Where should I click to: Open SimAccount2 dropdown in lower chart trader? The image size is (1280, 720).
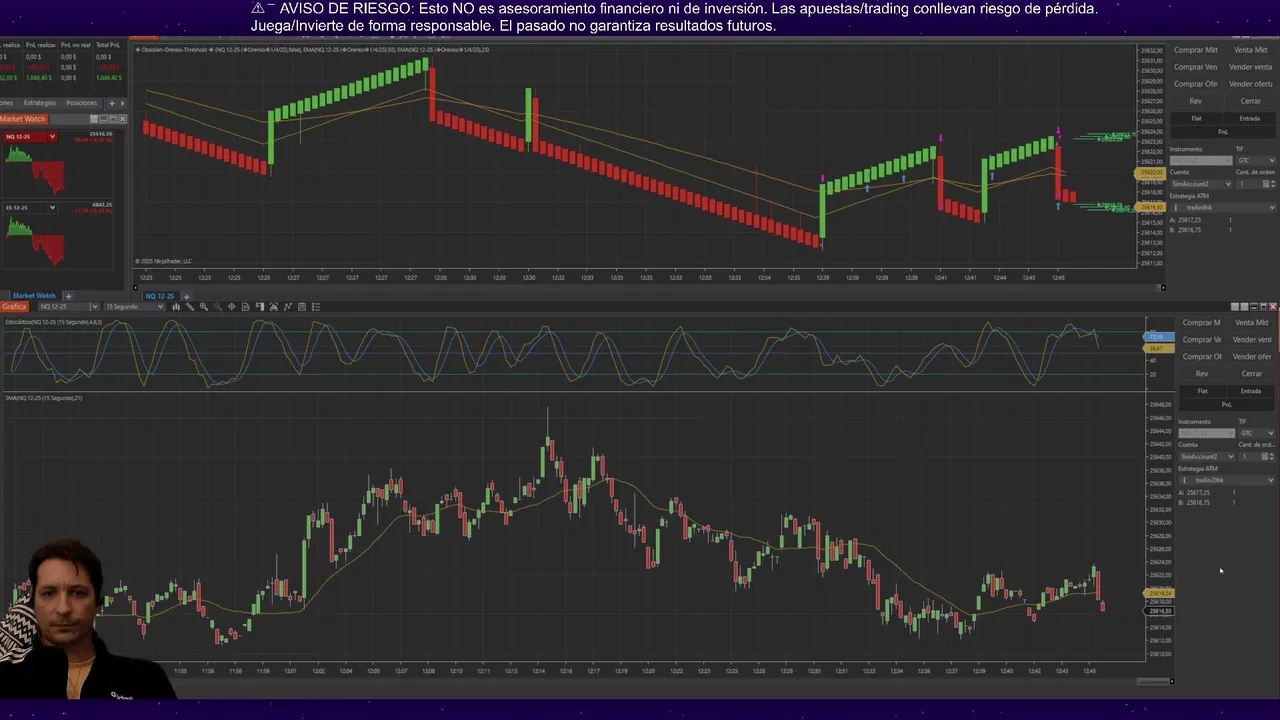[x=1208, y=457]
